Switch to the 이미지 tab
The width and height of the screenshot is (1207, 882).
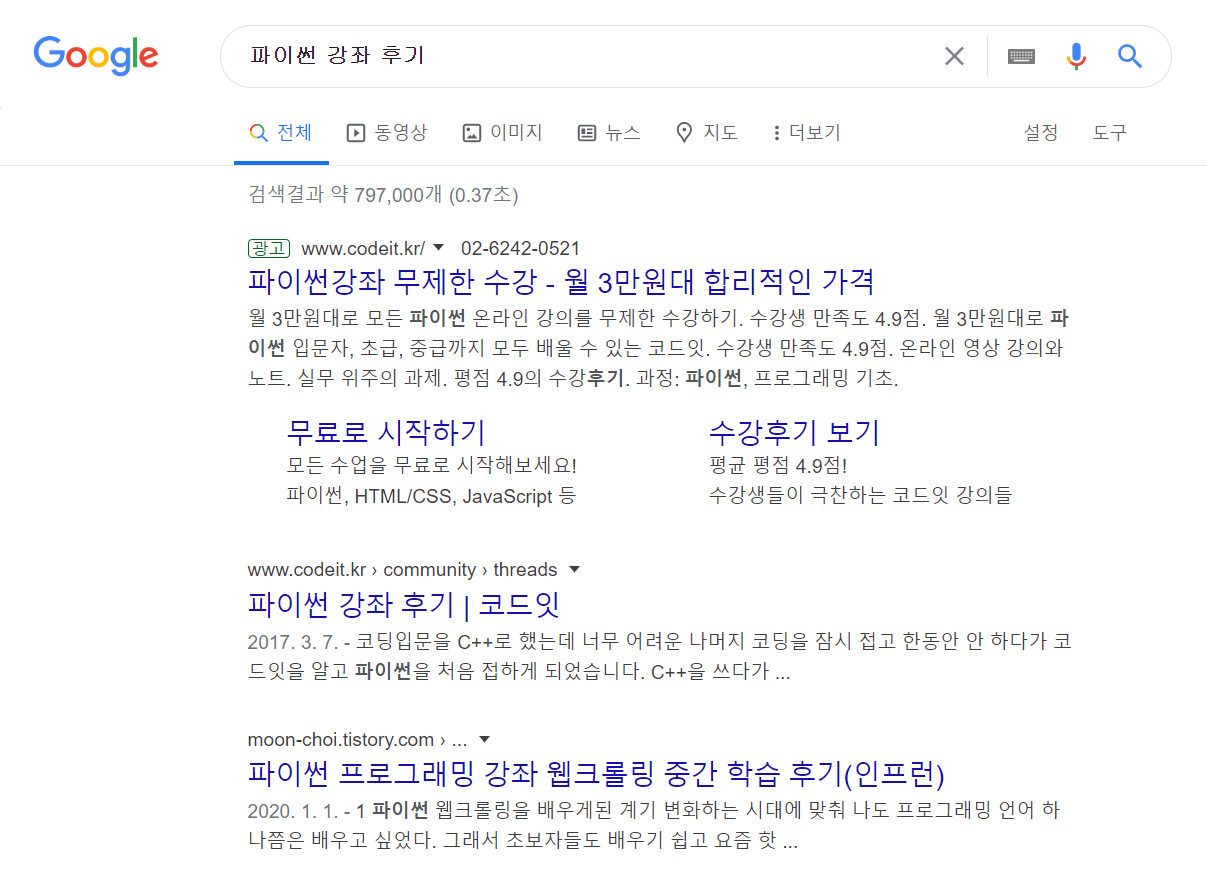[502, 133]
